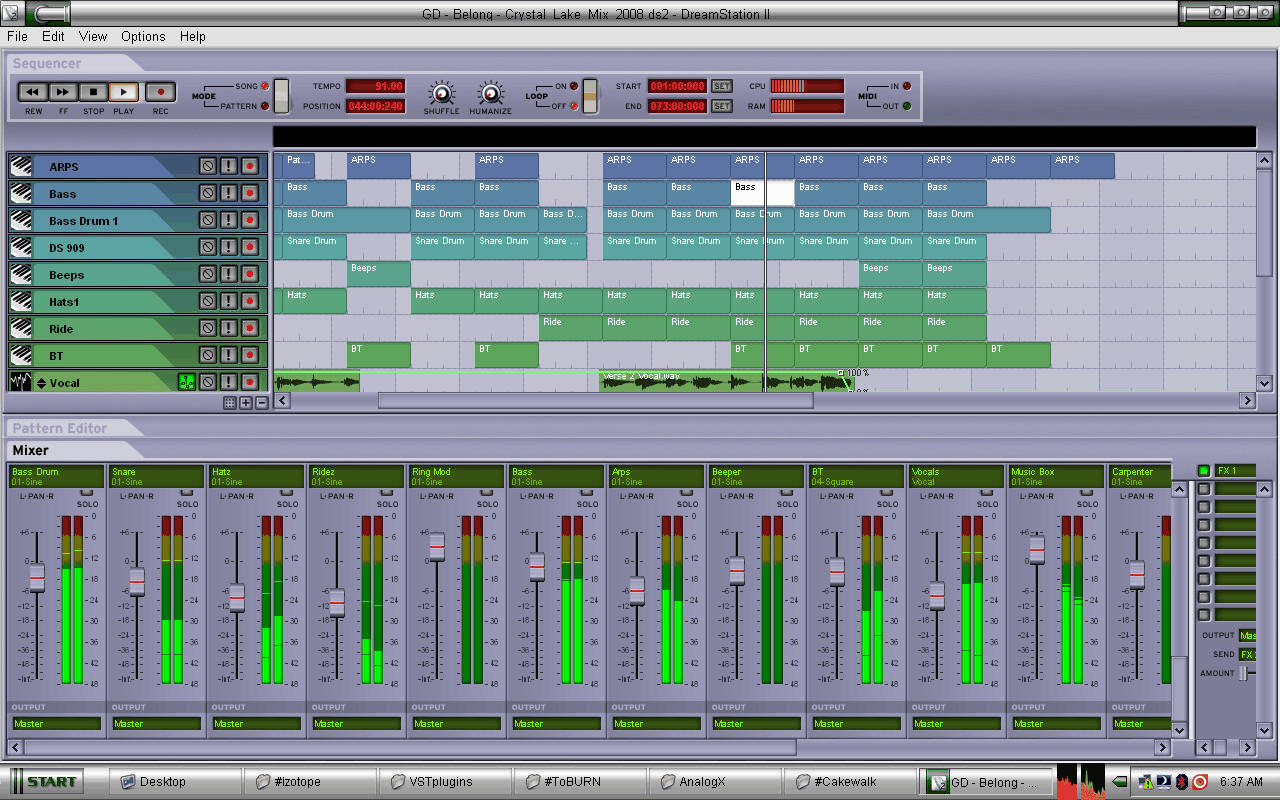
Task: Click the Record transport button
Action: click(x=160, y=92)
